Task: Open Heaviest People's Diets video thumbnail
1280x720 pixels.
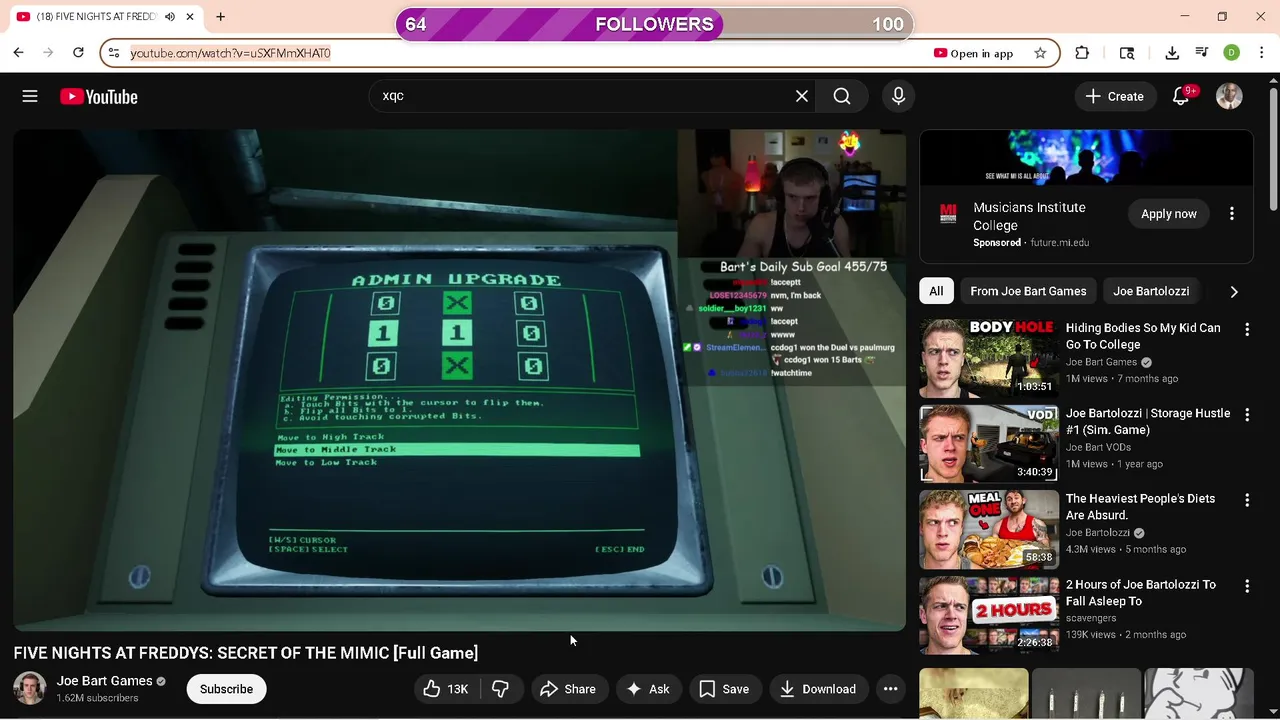Action: coord(989,529)
